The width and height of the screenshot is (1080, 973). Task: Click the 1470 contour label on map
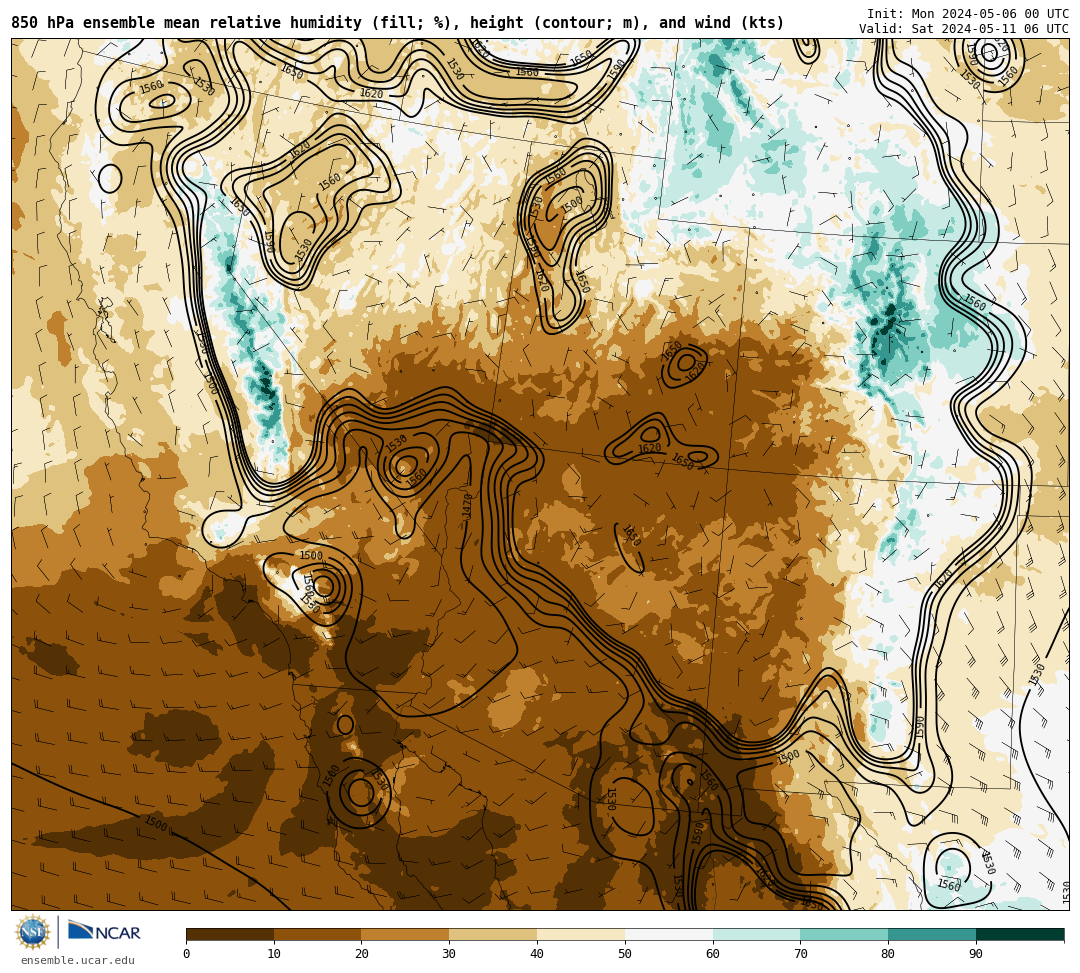point(468,506)
